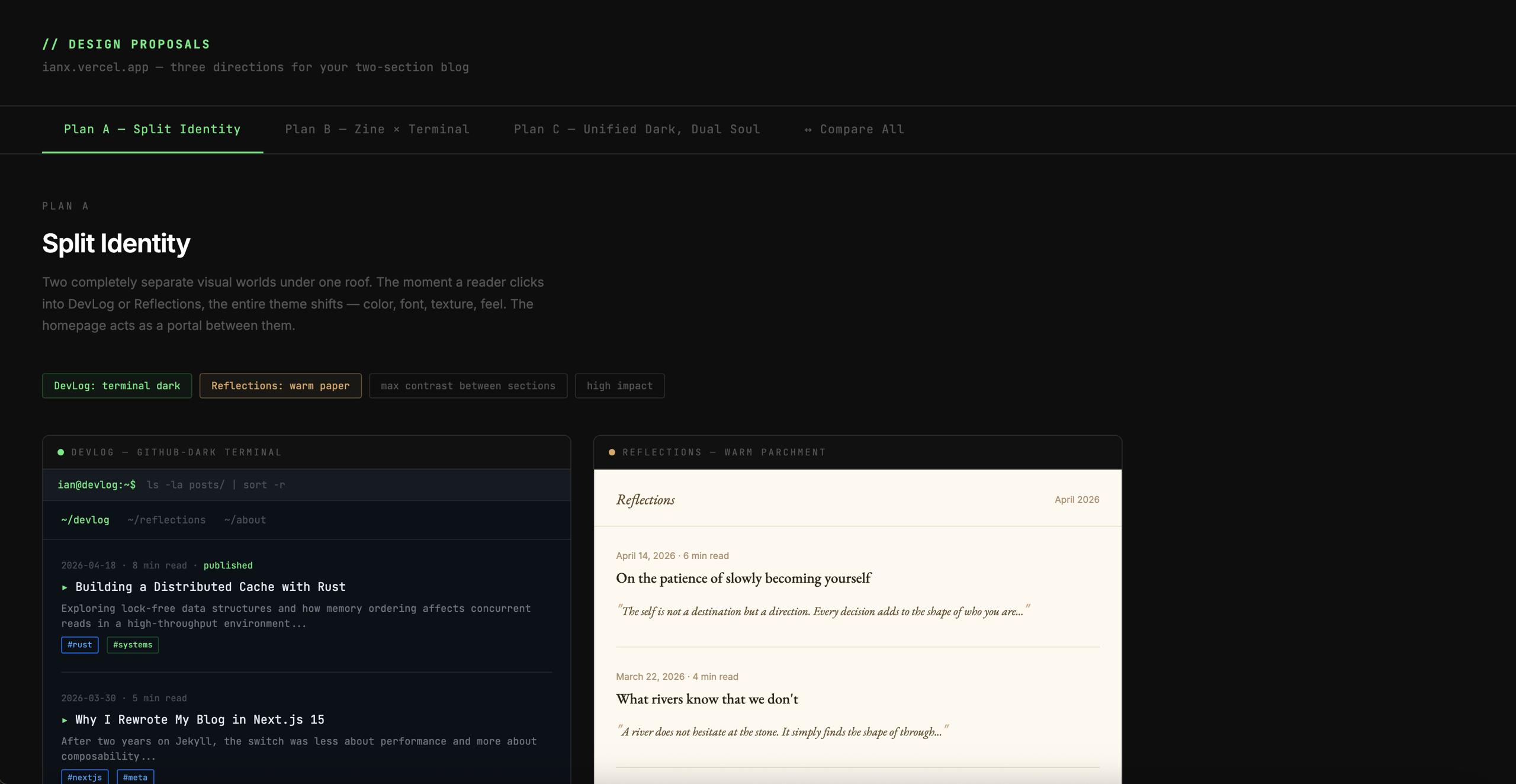Click 'Reflections: warm paper' chip

pos(280,386)
